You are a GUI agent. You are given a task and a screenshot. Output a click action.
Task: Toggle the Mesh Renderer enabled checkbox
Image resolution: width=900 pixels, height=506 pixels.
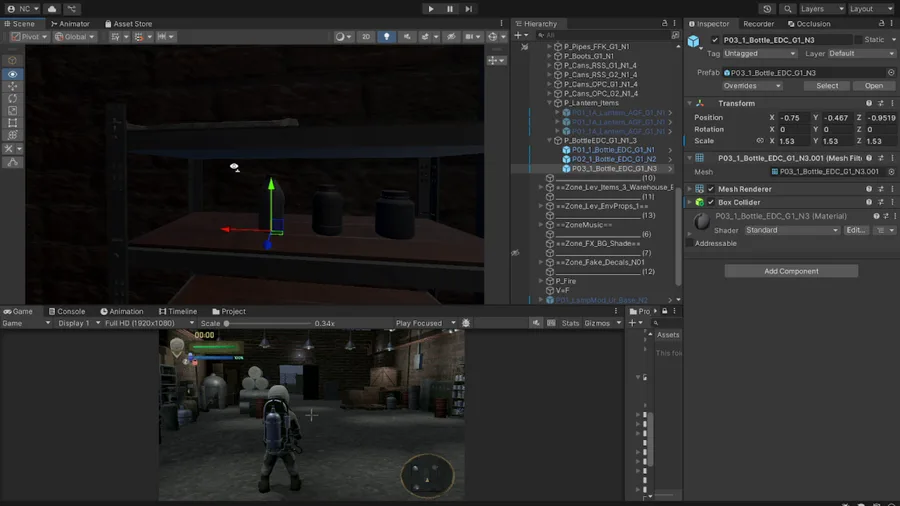point(711,189)
